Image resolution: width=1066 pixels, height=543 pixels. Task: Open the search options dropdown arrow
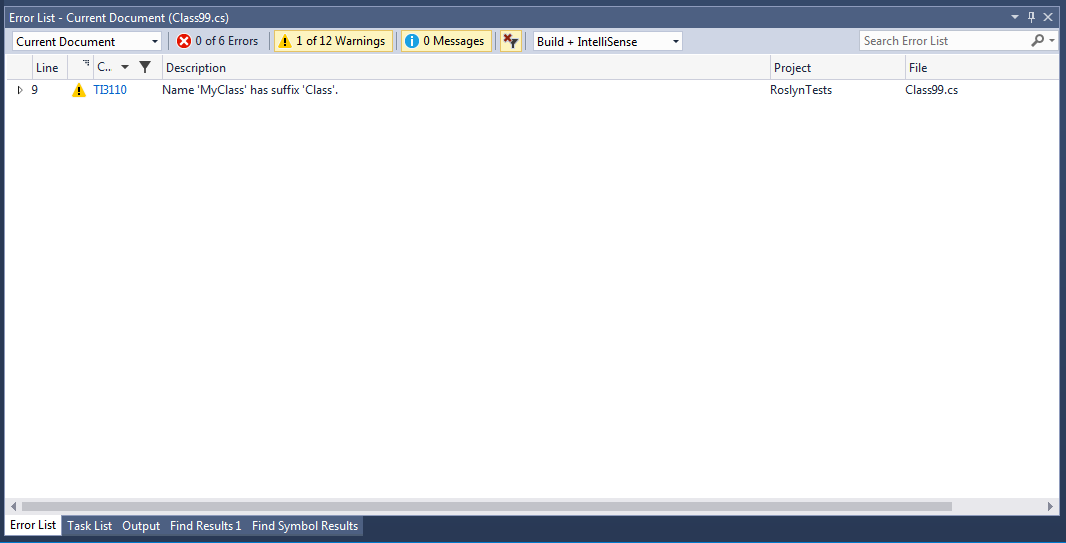(1052, 41)
